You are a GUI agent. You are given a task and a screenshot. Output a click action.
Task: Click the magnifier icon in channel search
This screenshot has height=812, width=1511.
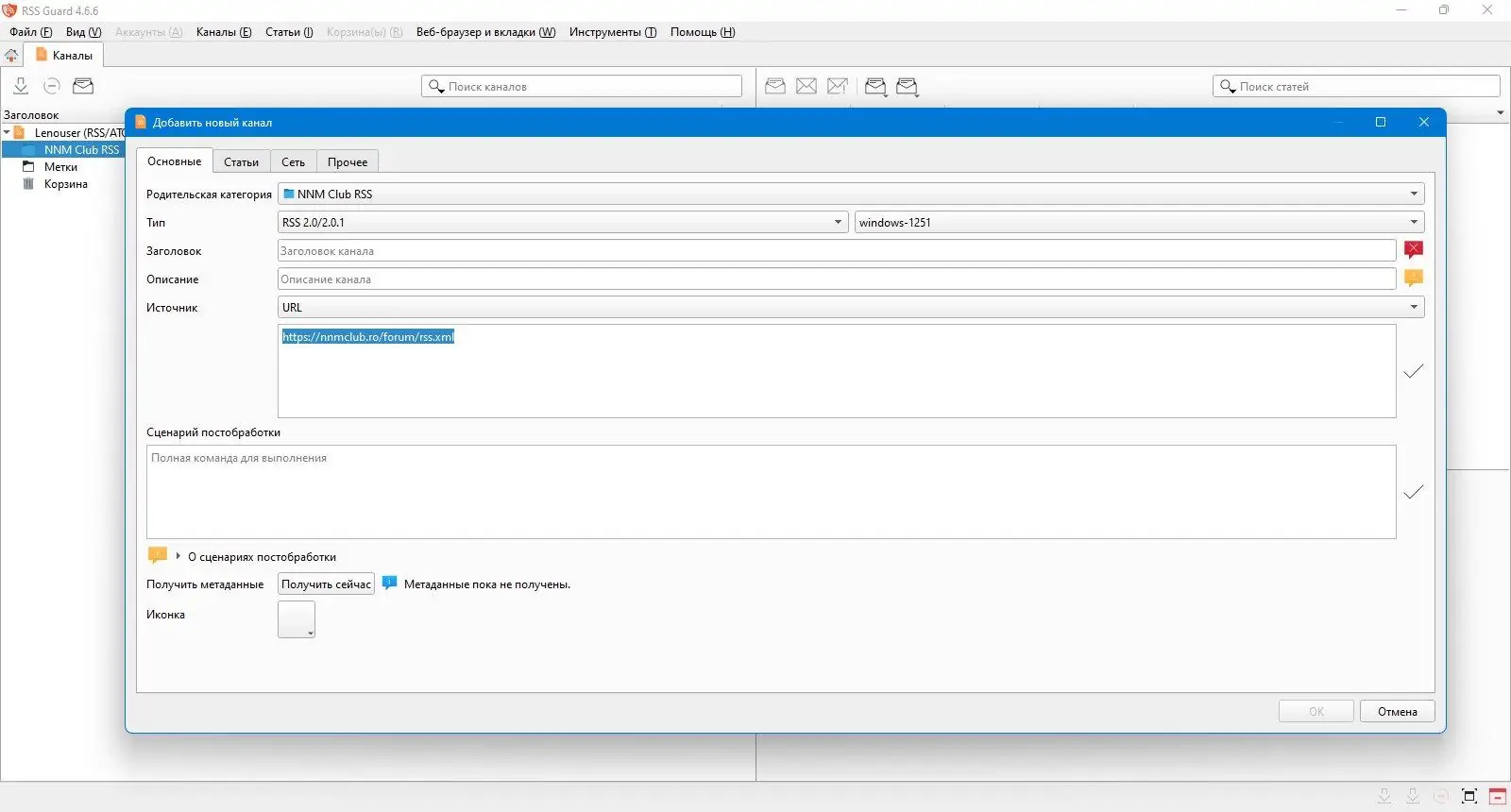pos(436,87)
